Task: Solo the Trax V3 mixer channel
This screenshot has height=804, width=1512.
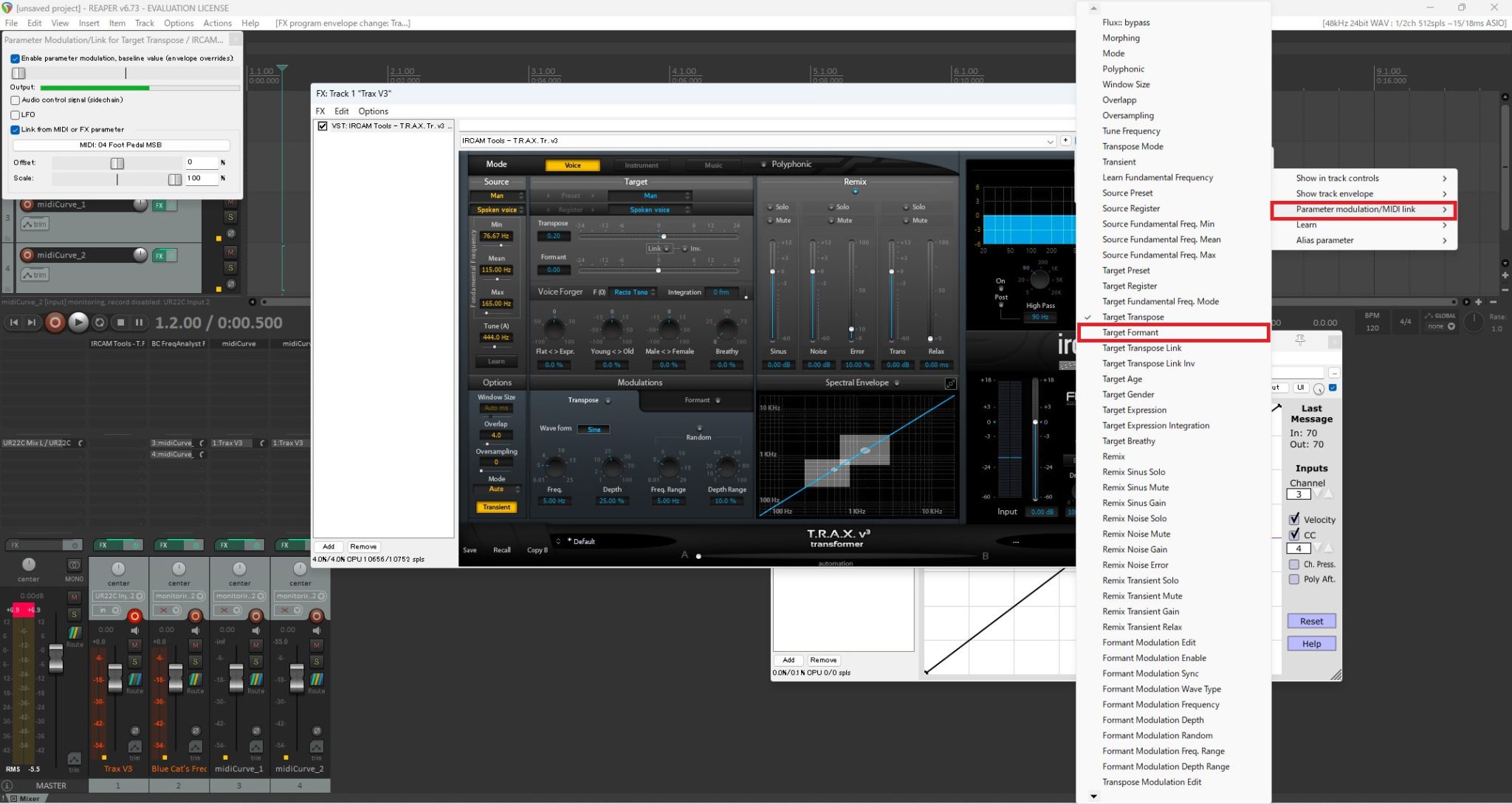Action: tap(134, 661)
